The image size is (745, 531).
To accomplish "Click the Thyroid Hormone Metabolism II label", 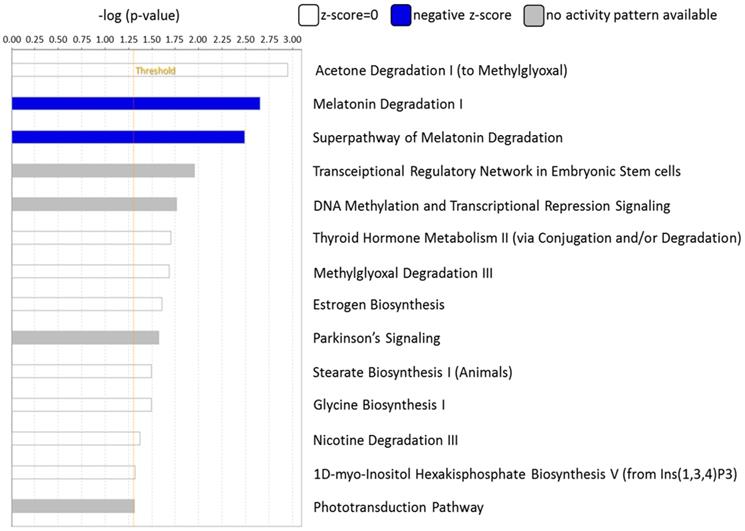I will pyautogui.click(x=527, y=238).
